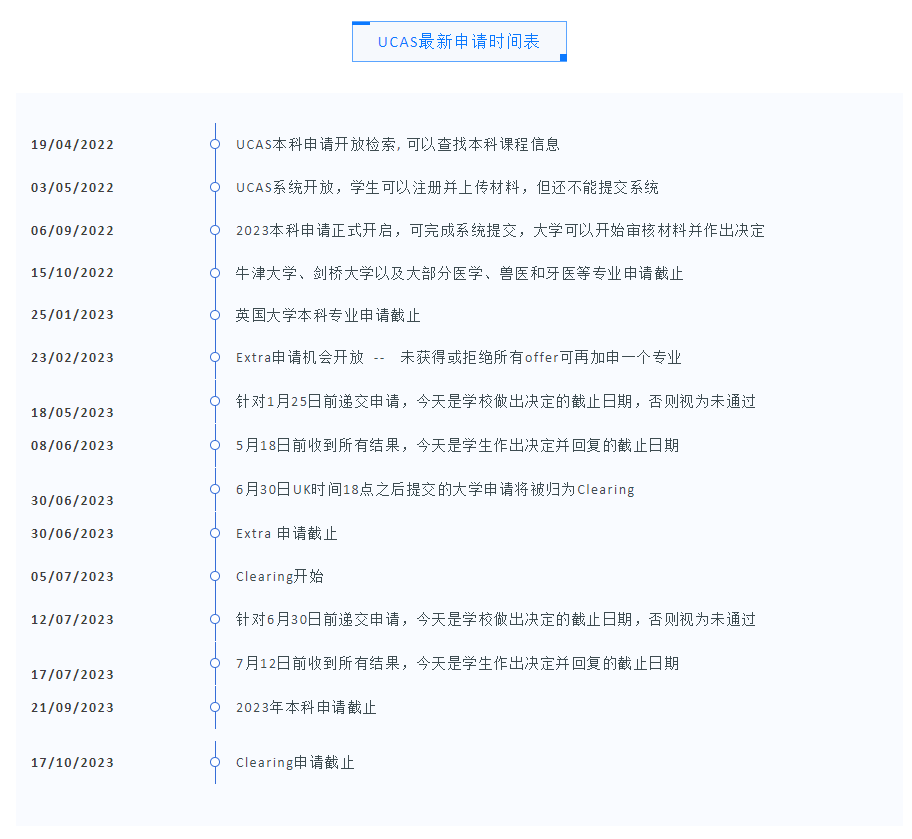
Task: Click the timeline marker for 英国大学本科专业申请截止
Action: (x=215, y=315)
